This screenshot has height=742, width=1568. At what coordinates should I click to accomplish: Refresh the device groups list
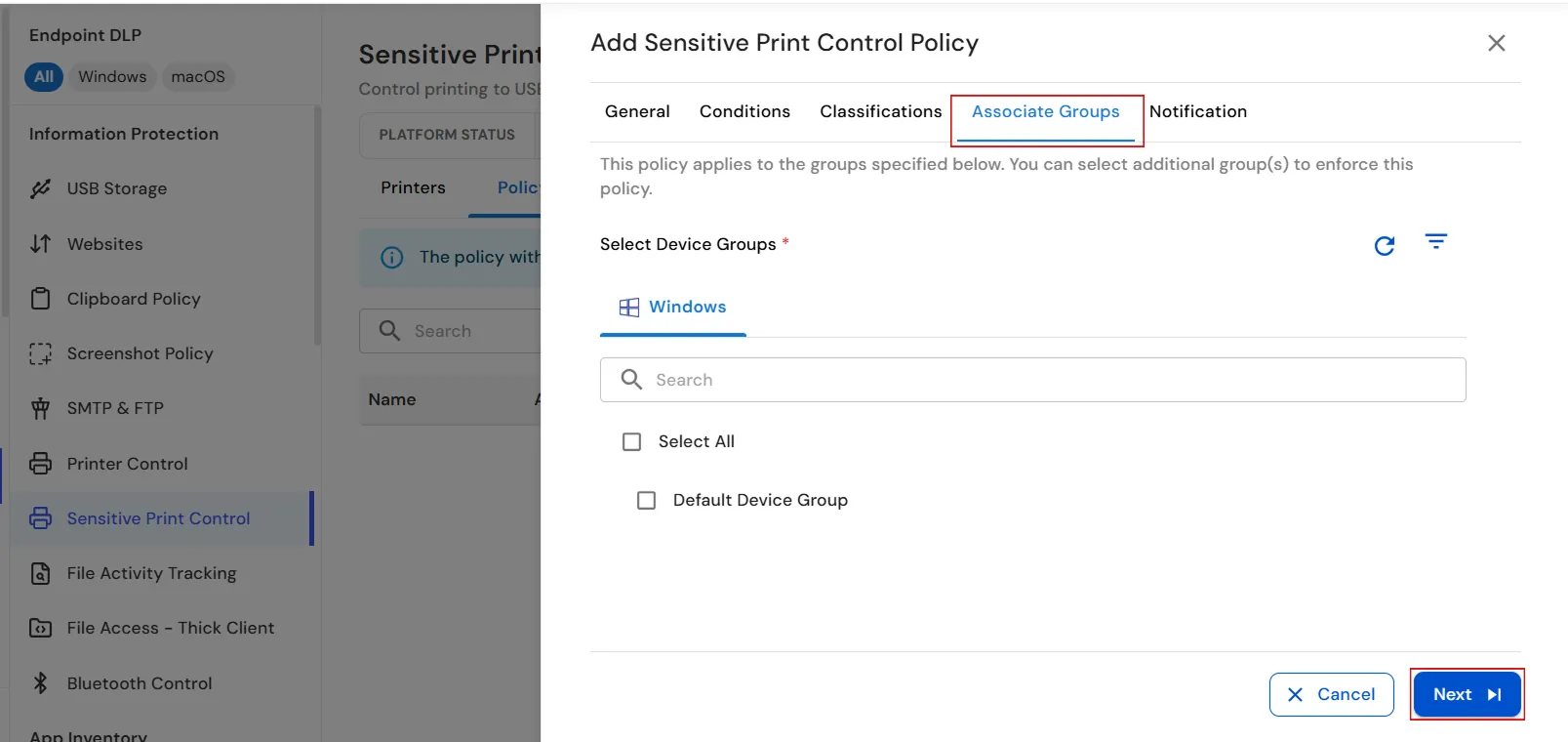1385,245
